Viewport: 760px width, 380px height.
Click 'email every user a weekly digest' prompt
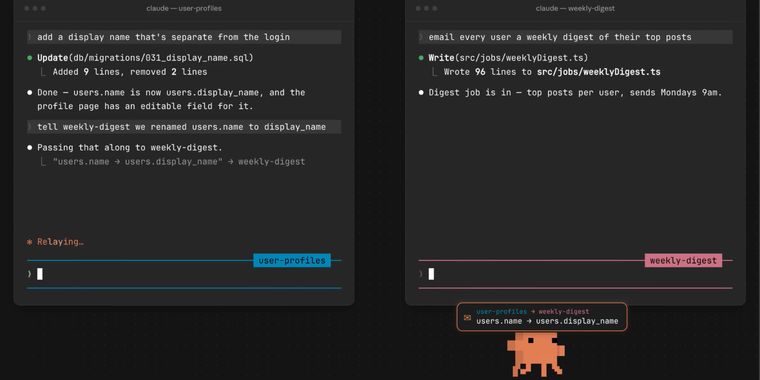point(576,37)
